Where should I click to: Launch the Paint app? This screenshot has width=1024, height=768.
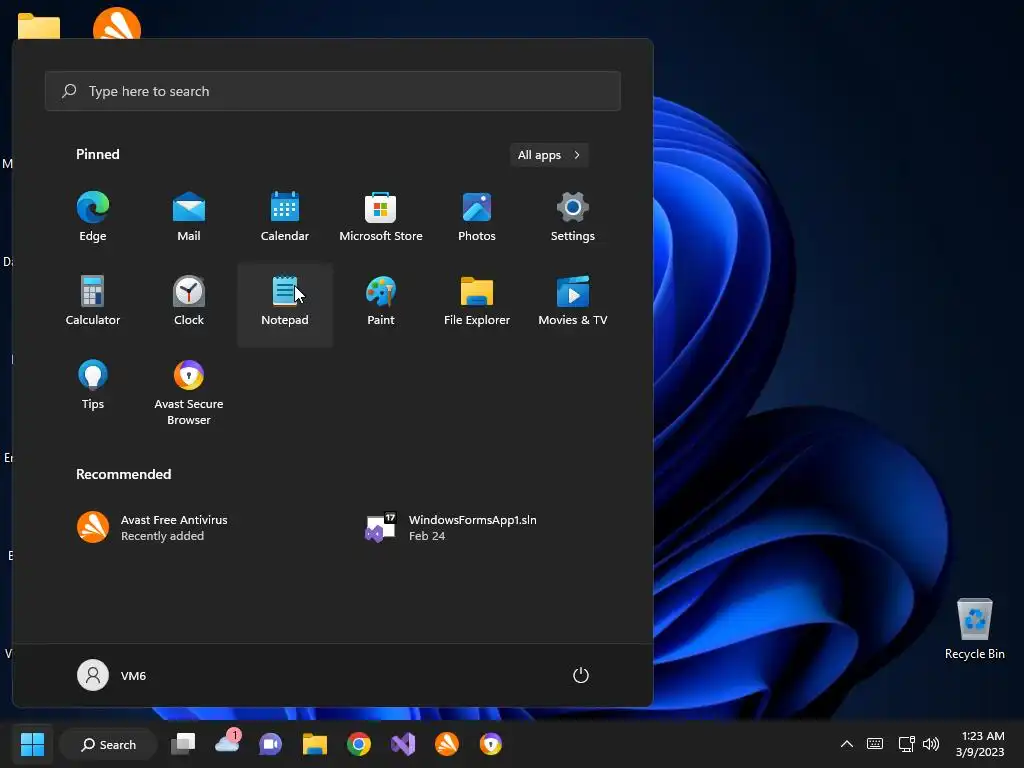coord(381,302)
